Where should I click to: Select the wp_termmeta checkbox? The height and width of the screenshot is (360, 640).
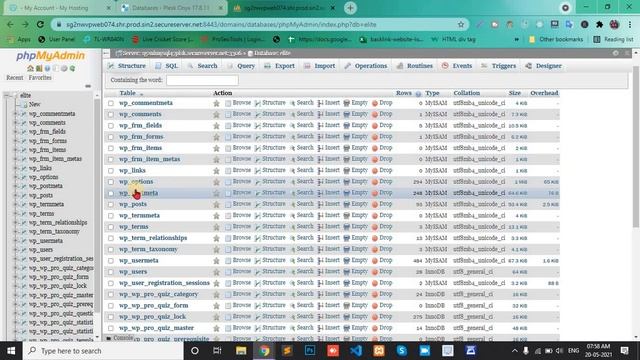coord(111,216)
